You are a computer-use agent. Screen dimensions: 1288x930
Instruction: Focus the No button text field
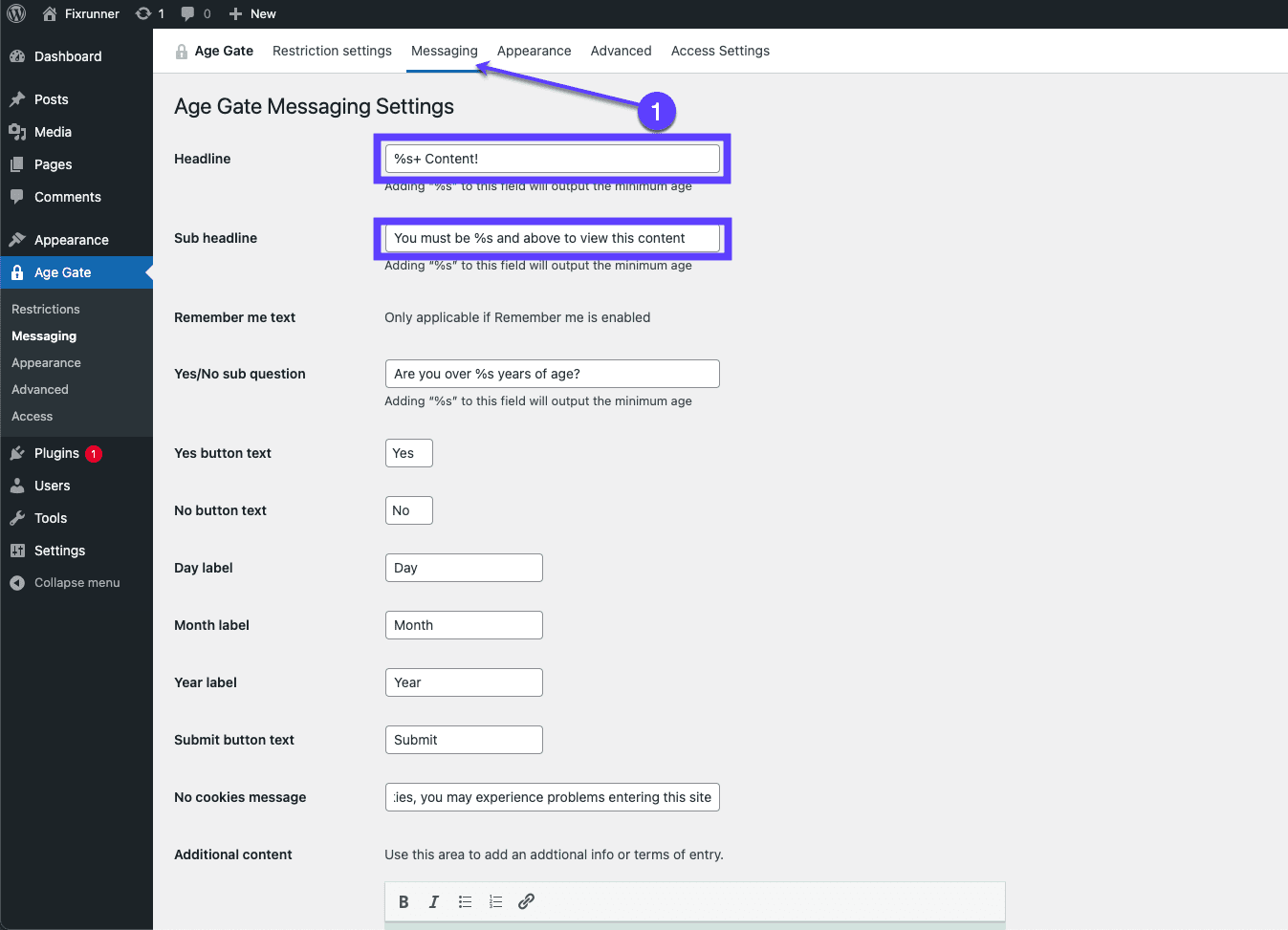pos(408,510)
